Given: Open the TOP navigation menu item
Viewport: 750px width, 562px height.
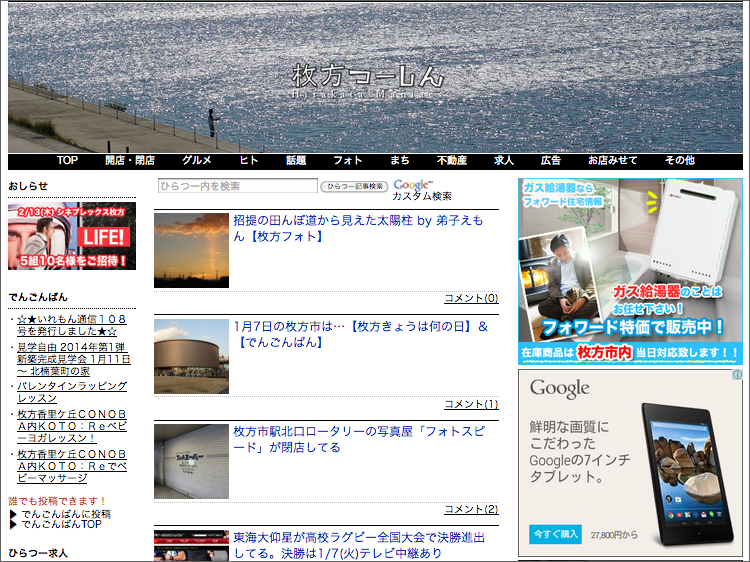Looking at the screenshot, I should pyautogui.click(x=67, y=161).
